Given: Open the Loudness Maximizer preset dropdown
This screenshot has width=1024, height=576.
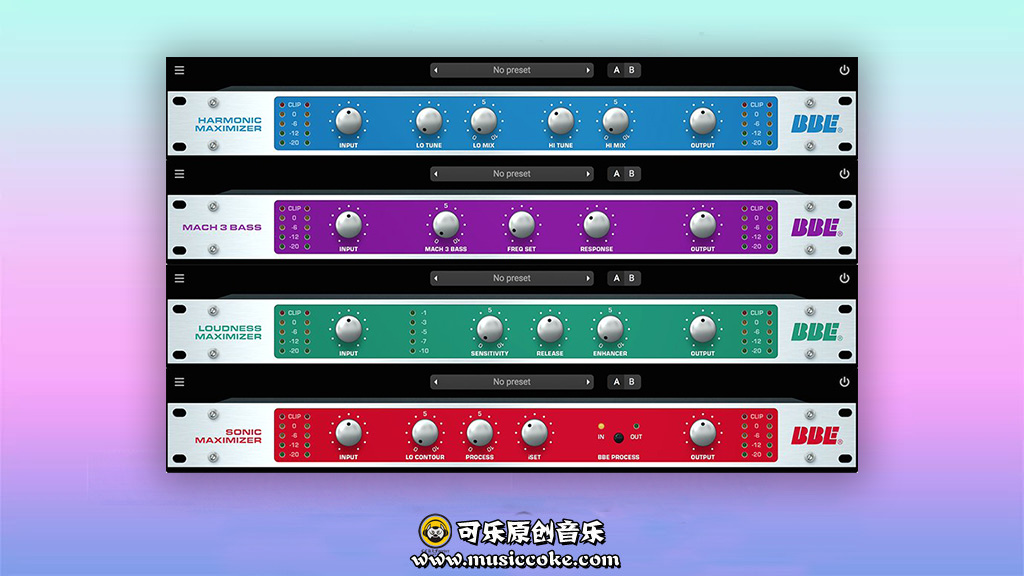Looking at the screenshot, I should [x=512, y=278].
